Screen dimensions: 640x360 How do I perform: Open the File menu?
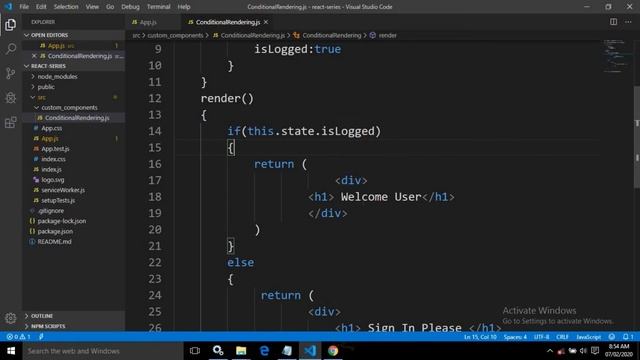24,7
